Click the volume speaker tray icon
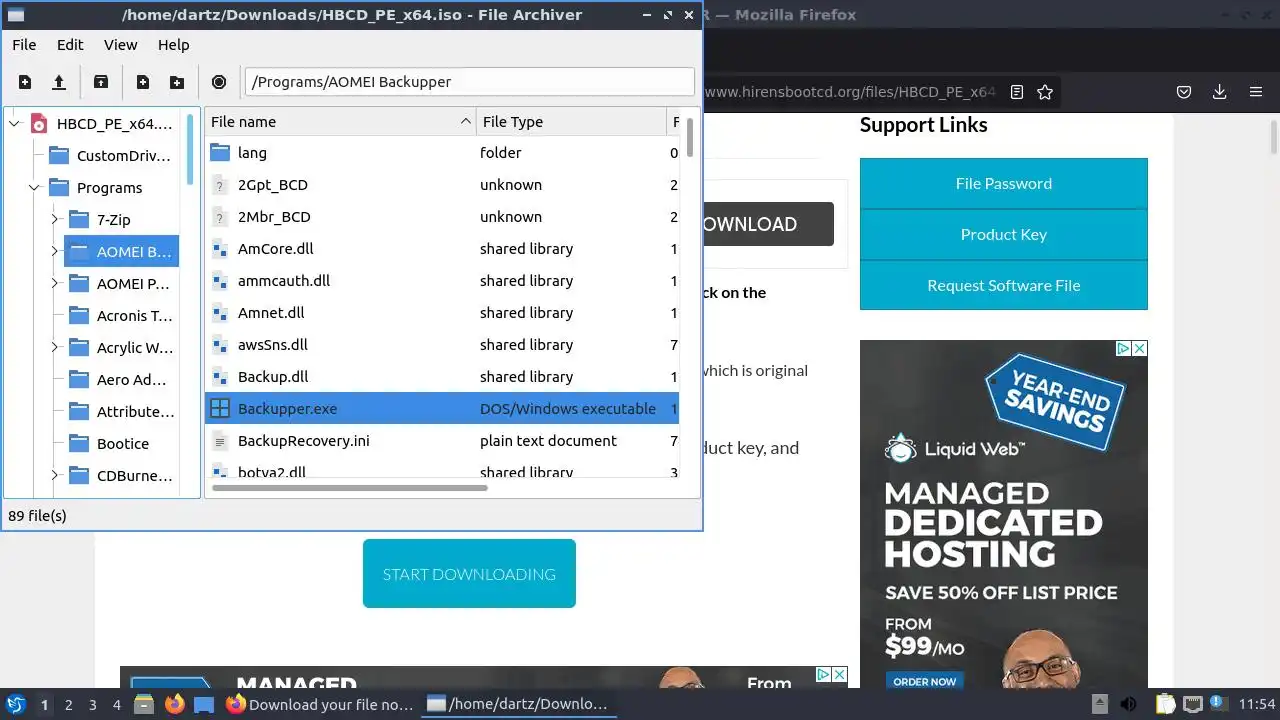Screen dimensions: 1280x720 pyautogui.click(x=1128, y=704)
